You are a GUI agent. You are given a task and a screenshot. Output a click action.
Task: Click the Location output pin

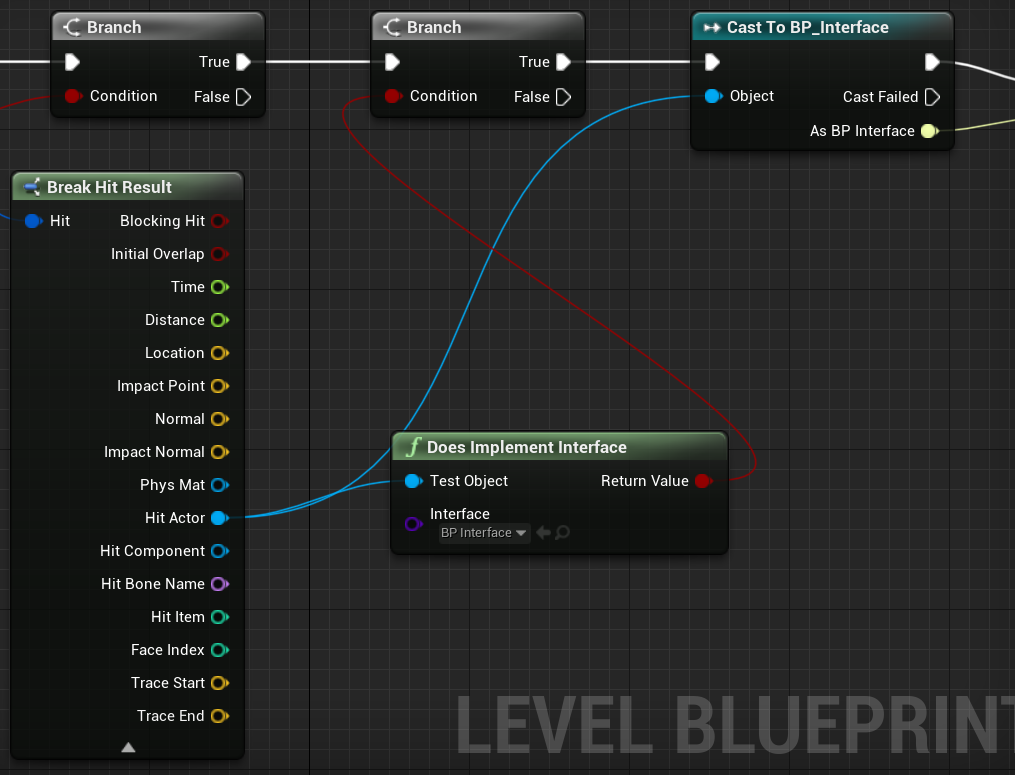click(x=220, y=353)
